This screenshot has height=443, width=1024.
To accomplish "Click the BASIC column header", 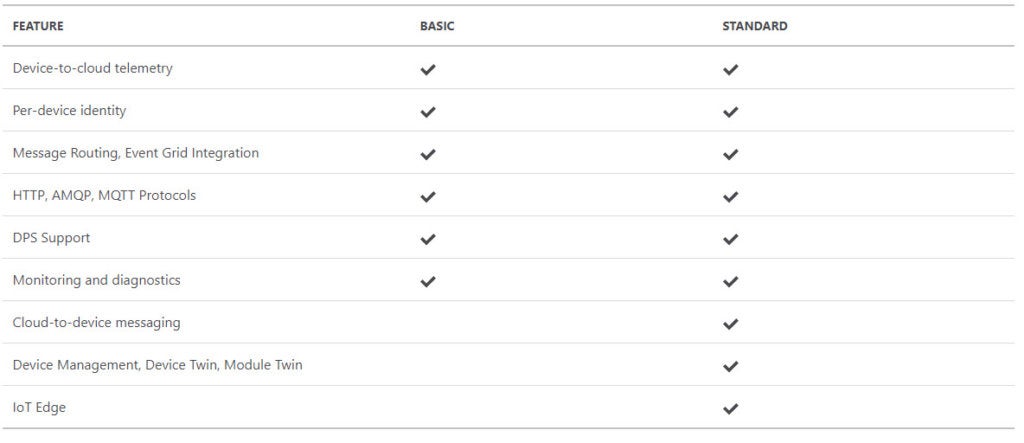I will coord(437,27).
